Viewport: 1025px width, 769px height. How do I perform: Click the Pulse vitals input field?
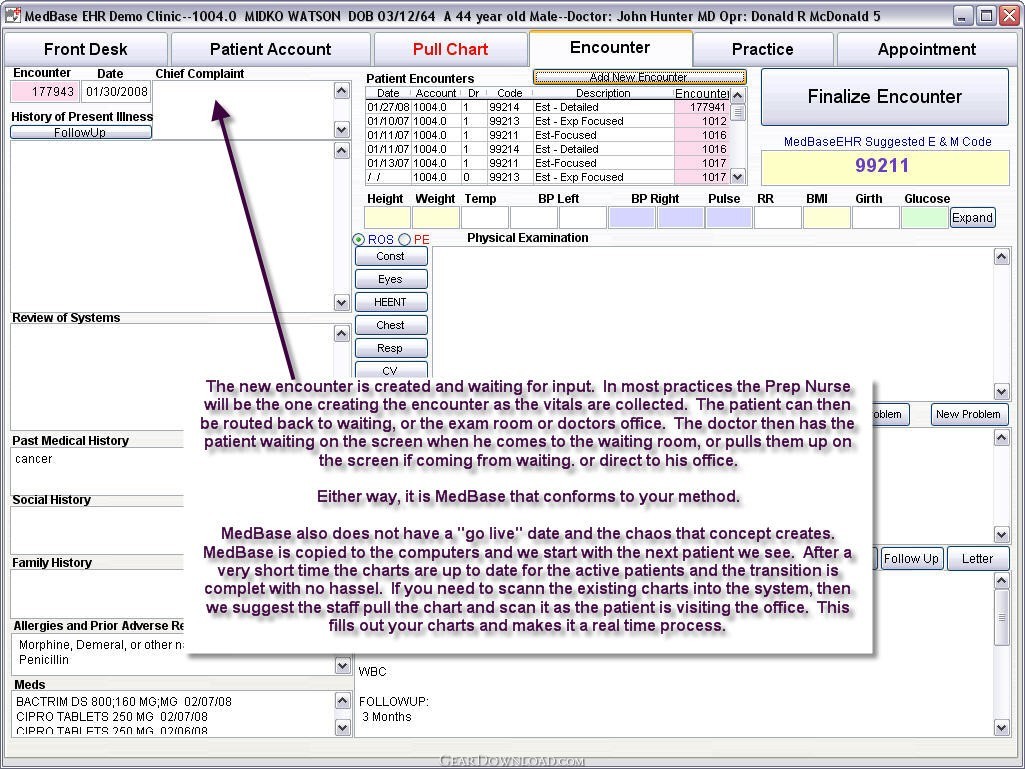tap(729, 218)
